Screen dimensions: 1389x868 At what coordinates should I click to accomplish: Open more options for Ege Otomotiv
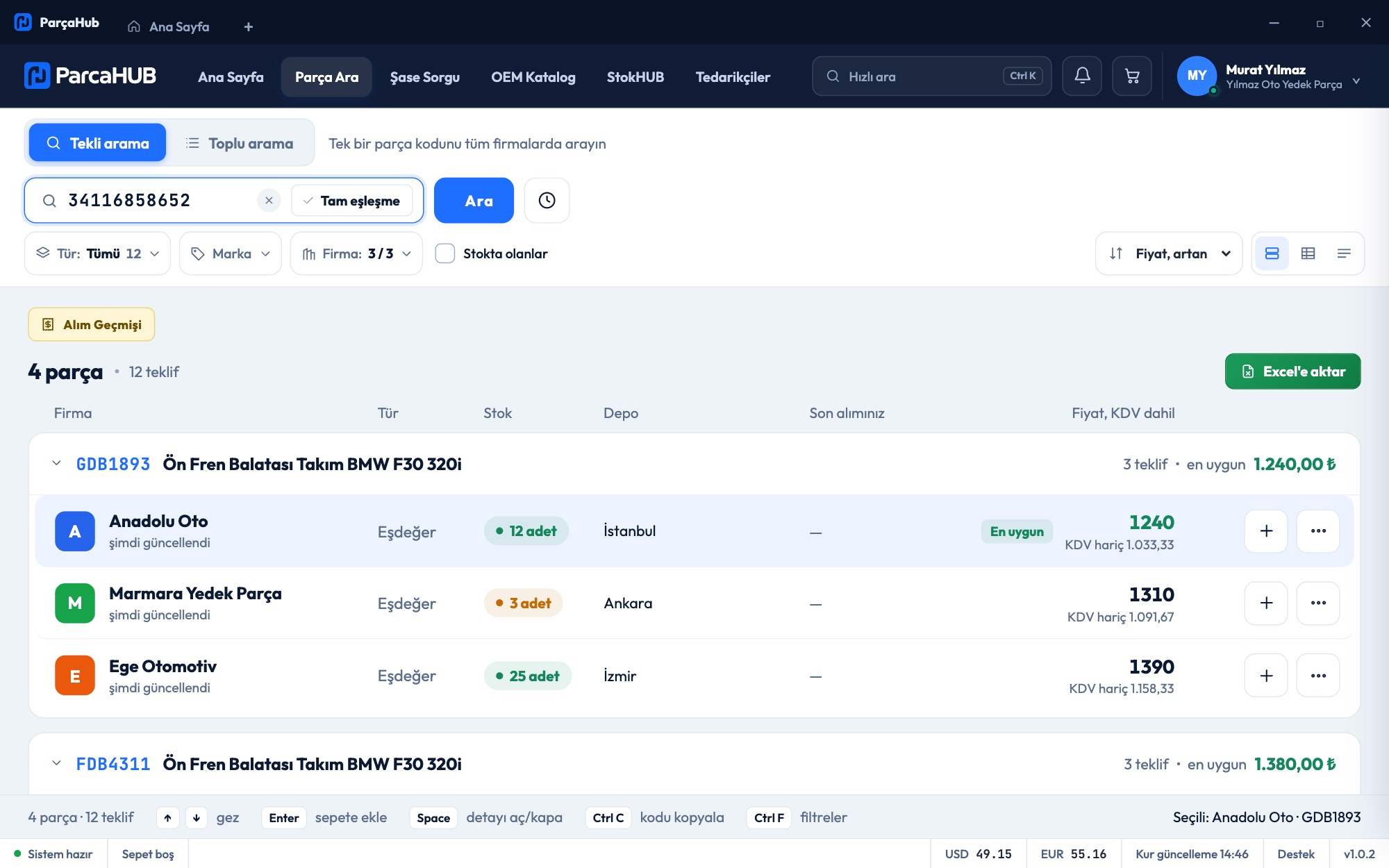click(x=1318, y=676)
